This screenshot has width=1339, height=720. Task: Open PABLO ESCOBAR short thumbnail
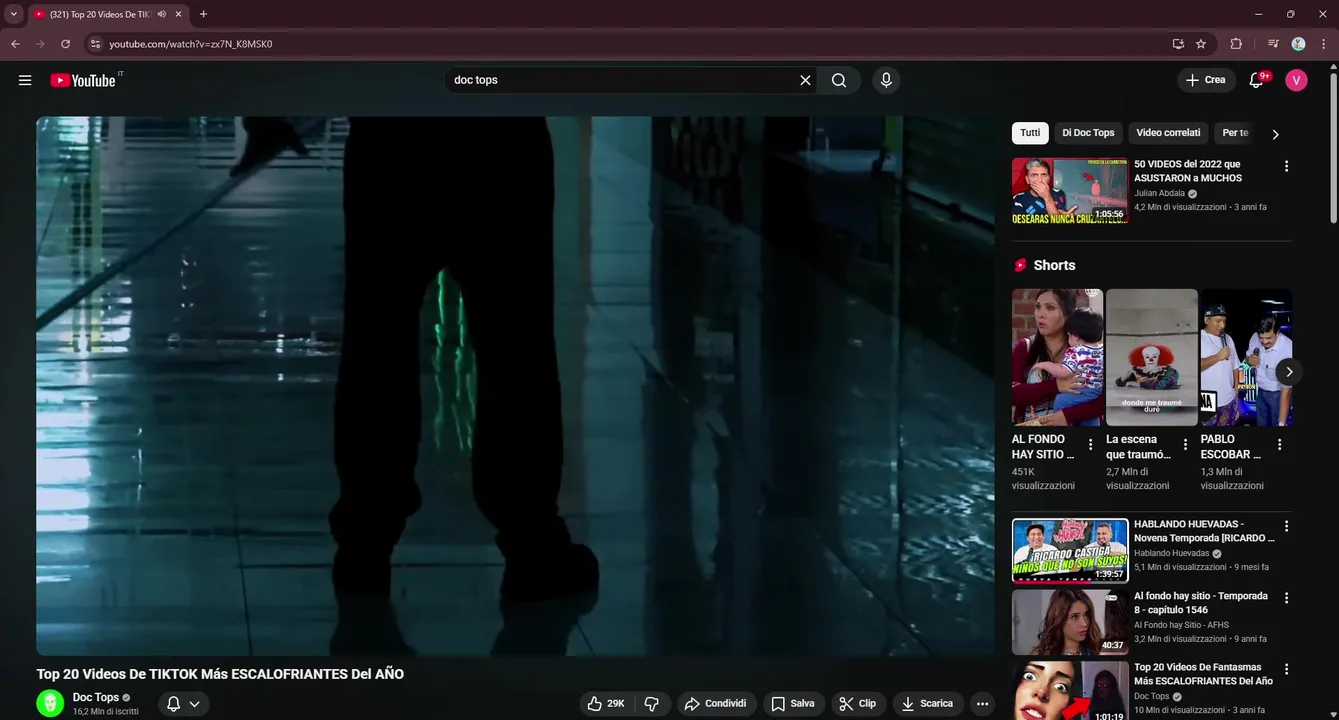pyautogui.click(x=1246, y=357)
